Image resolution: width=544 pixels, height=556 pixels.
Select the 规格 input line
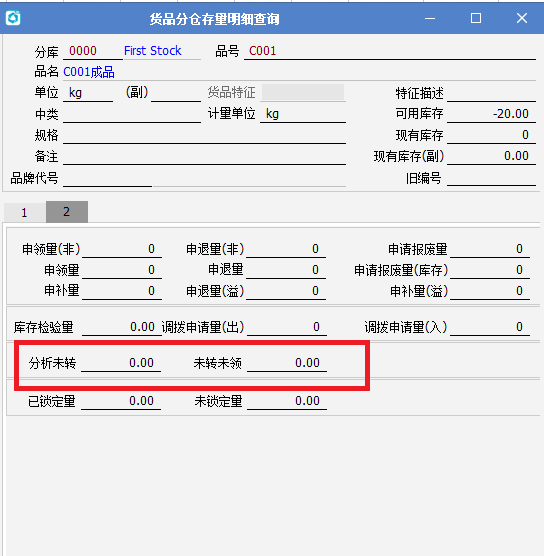pyautogui.click(x=204, y=135)
